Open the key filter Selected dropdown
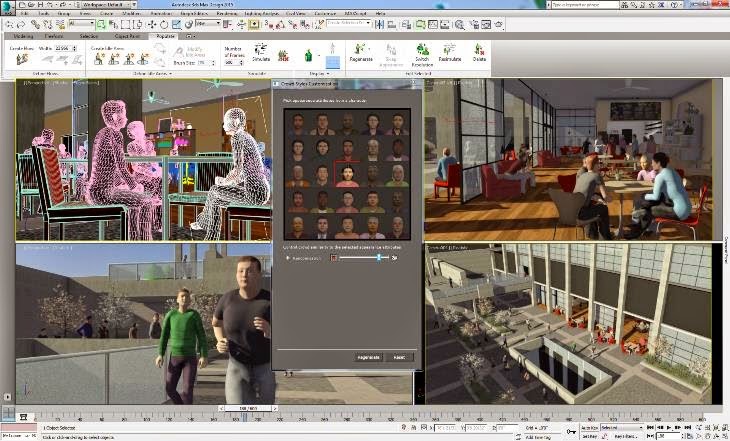730x441 pixels. point(622,427)
